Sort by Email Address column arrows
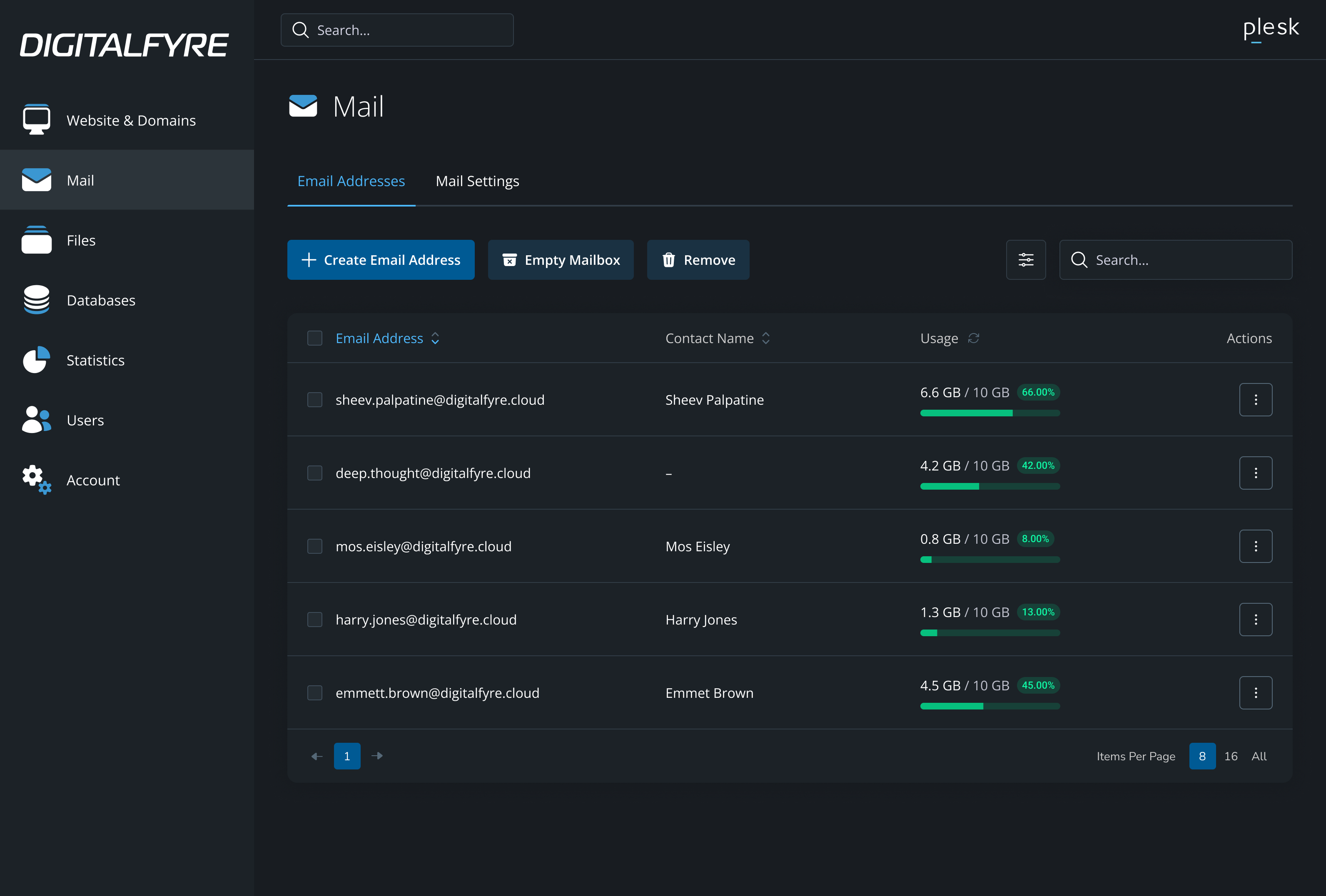Image resolution: width=1326 pixels, height=896 pixels. [x=435, y=338]
